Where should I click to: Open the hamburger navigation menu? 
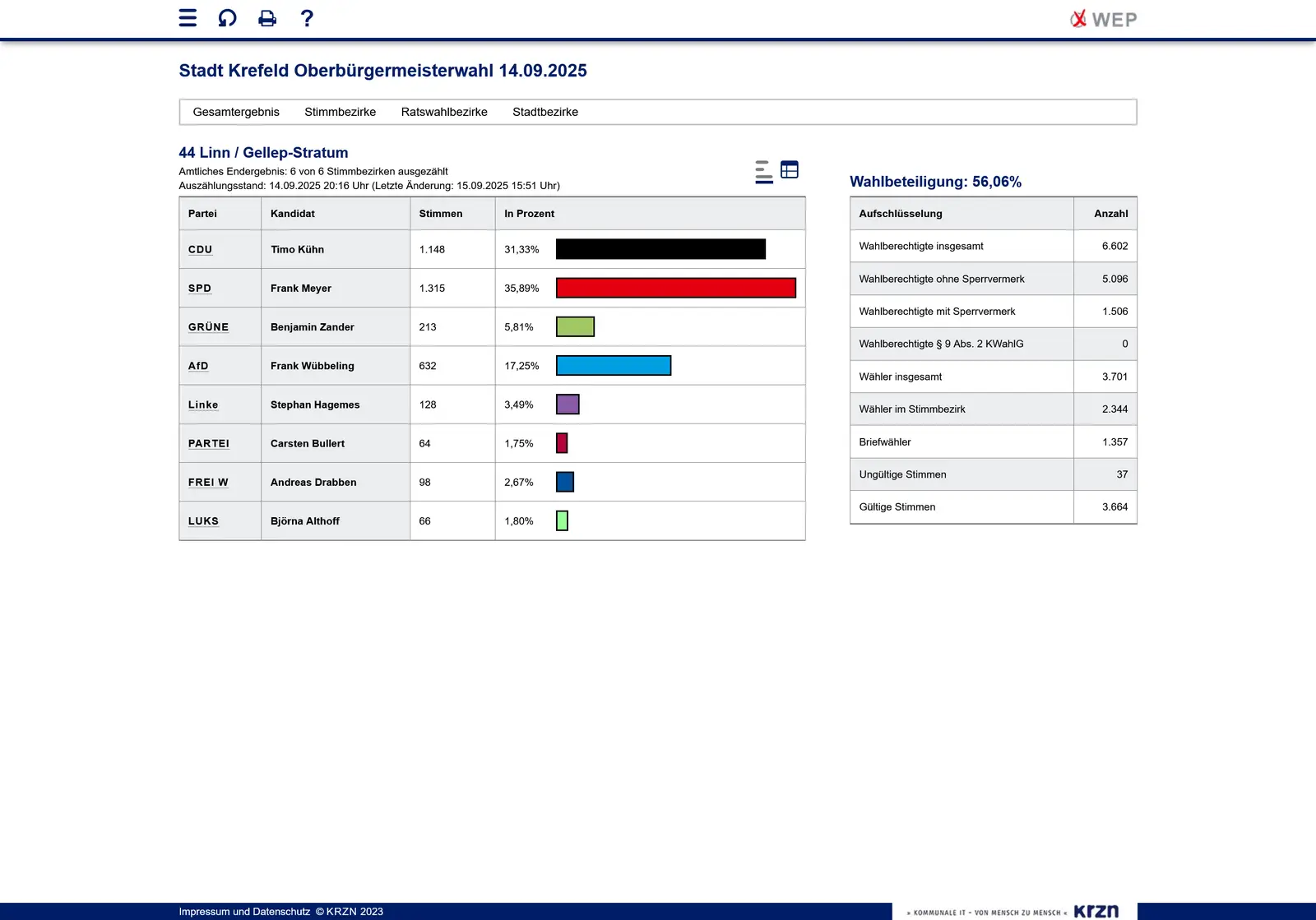187,18
